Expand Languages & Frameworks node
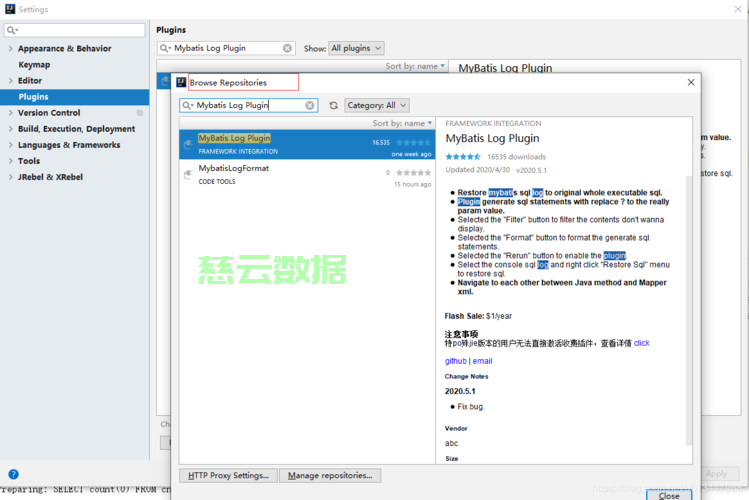Image resolution: width=749 pixels, height=500 pixels. tap(11, 145)
